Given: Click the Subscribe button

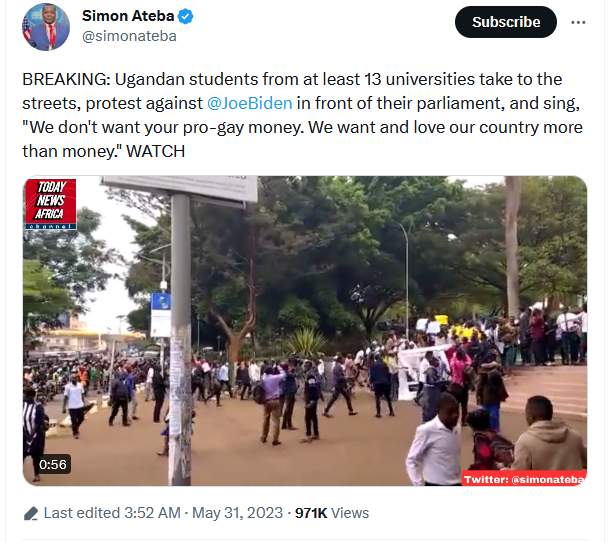Looking at the screenshot, I should pyautogui.click(x=506, y=22).
